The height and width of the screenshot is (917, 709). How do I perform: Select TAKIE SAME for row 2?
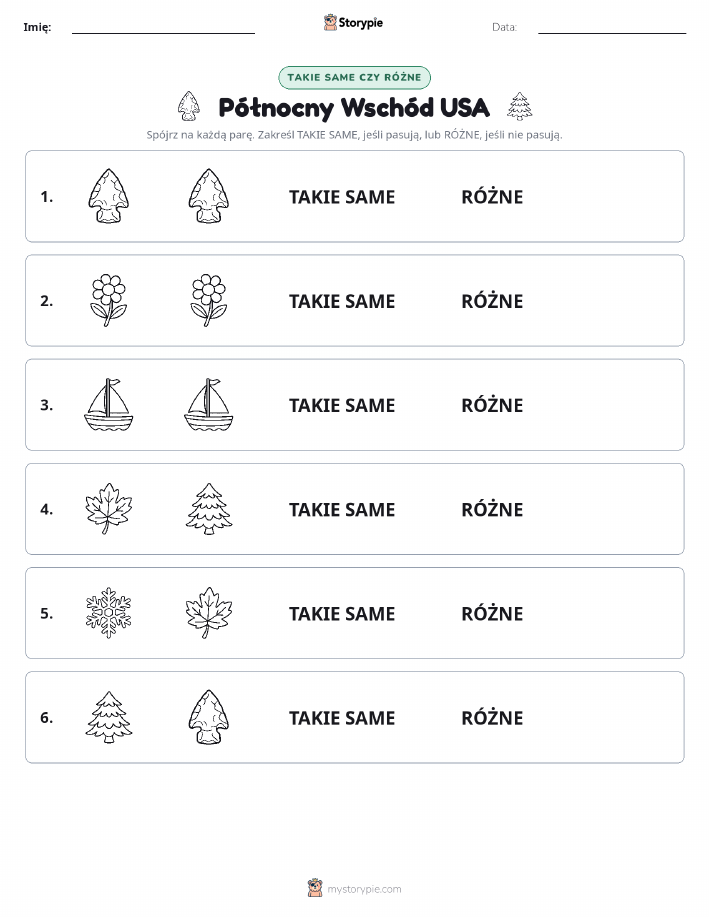pos(342,301)
